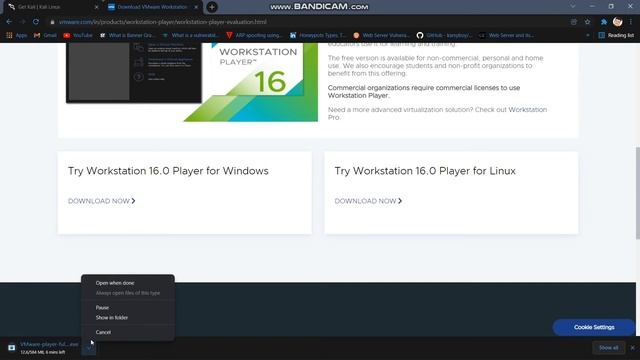Open the 'What is a vulnerabil...' bookmark

(x=191, y=36)
